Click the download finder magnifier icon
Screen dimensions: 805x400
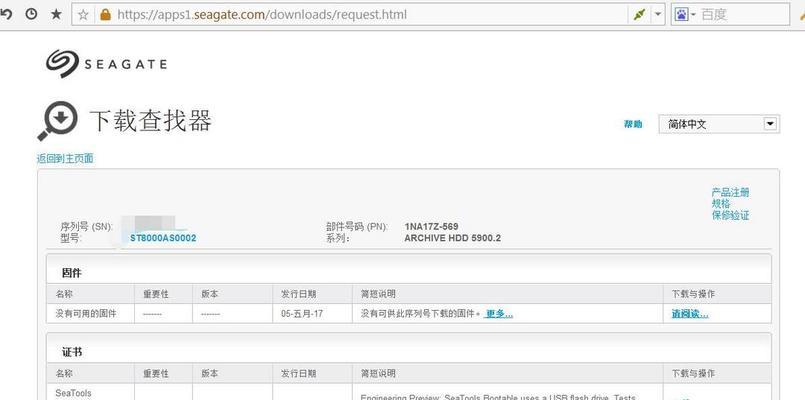click(58, 121)
